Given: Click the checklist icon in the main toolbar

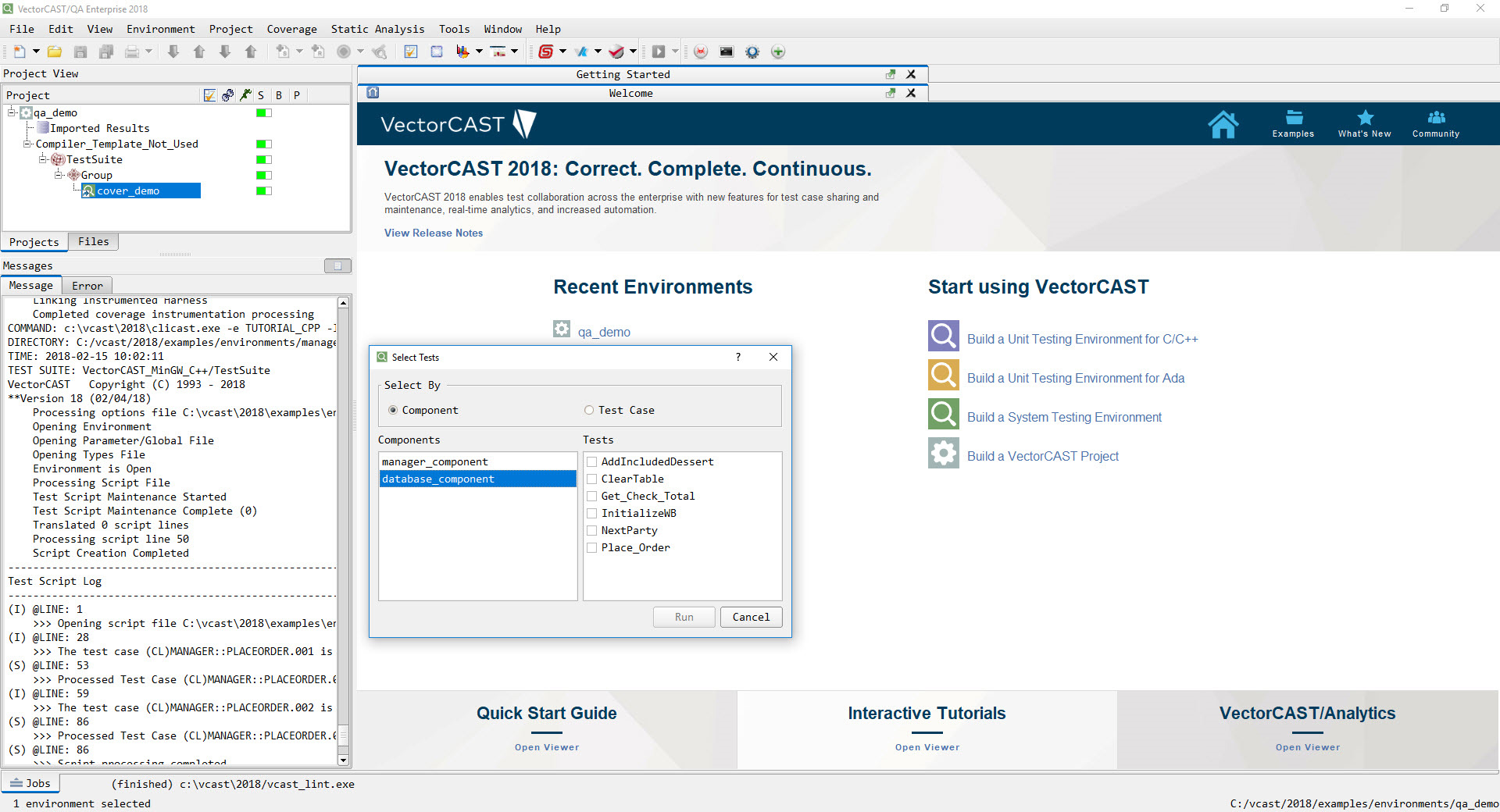Looking at the screenshot, I should [411, 52].
